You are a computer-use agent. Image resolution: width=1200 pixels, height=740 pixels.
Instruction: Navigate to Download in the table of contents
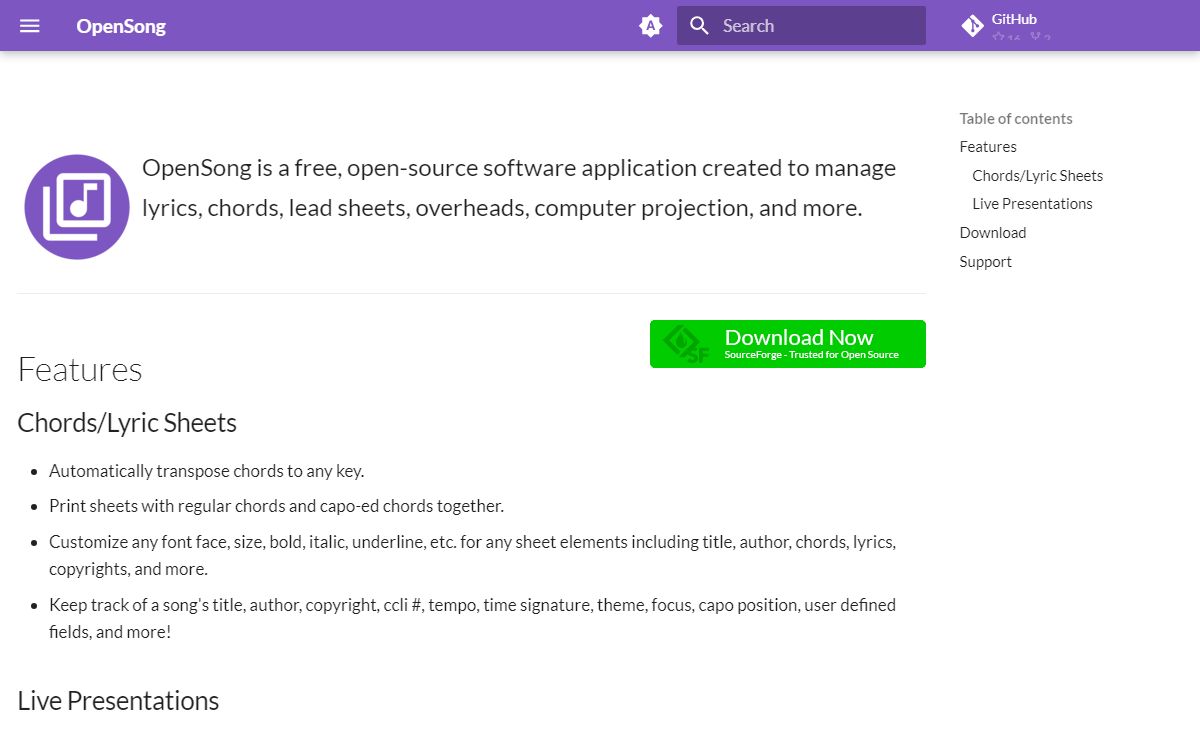tap(993, 233)
